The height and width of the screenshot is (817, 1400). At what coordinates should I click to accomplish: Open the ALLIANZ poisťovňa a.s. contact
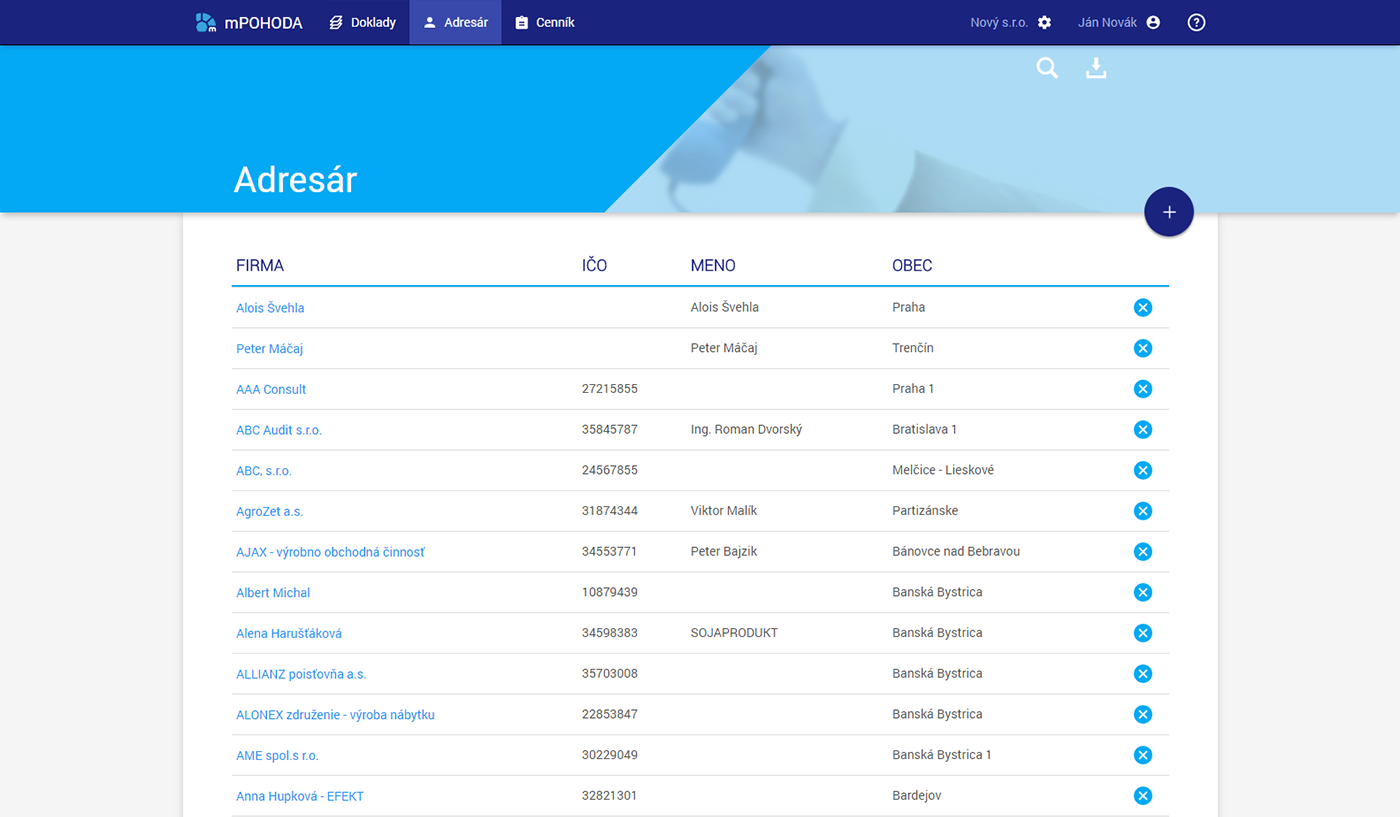301,674
